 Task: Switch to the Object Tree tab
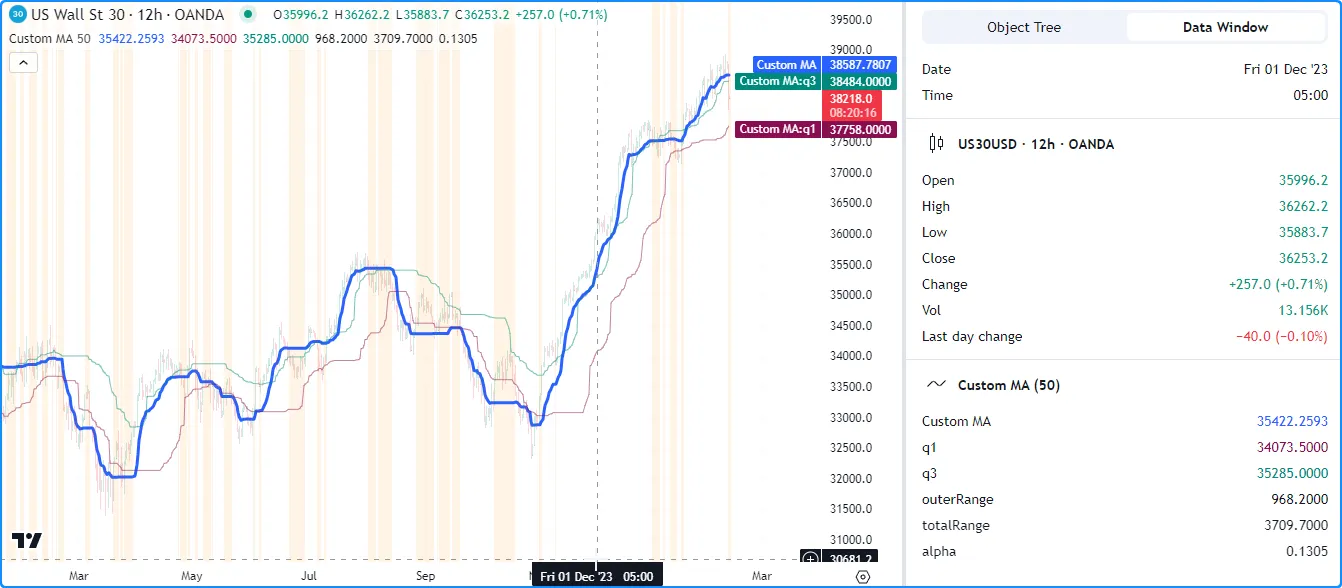click(x=1023, y=28)
